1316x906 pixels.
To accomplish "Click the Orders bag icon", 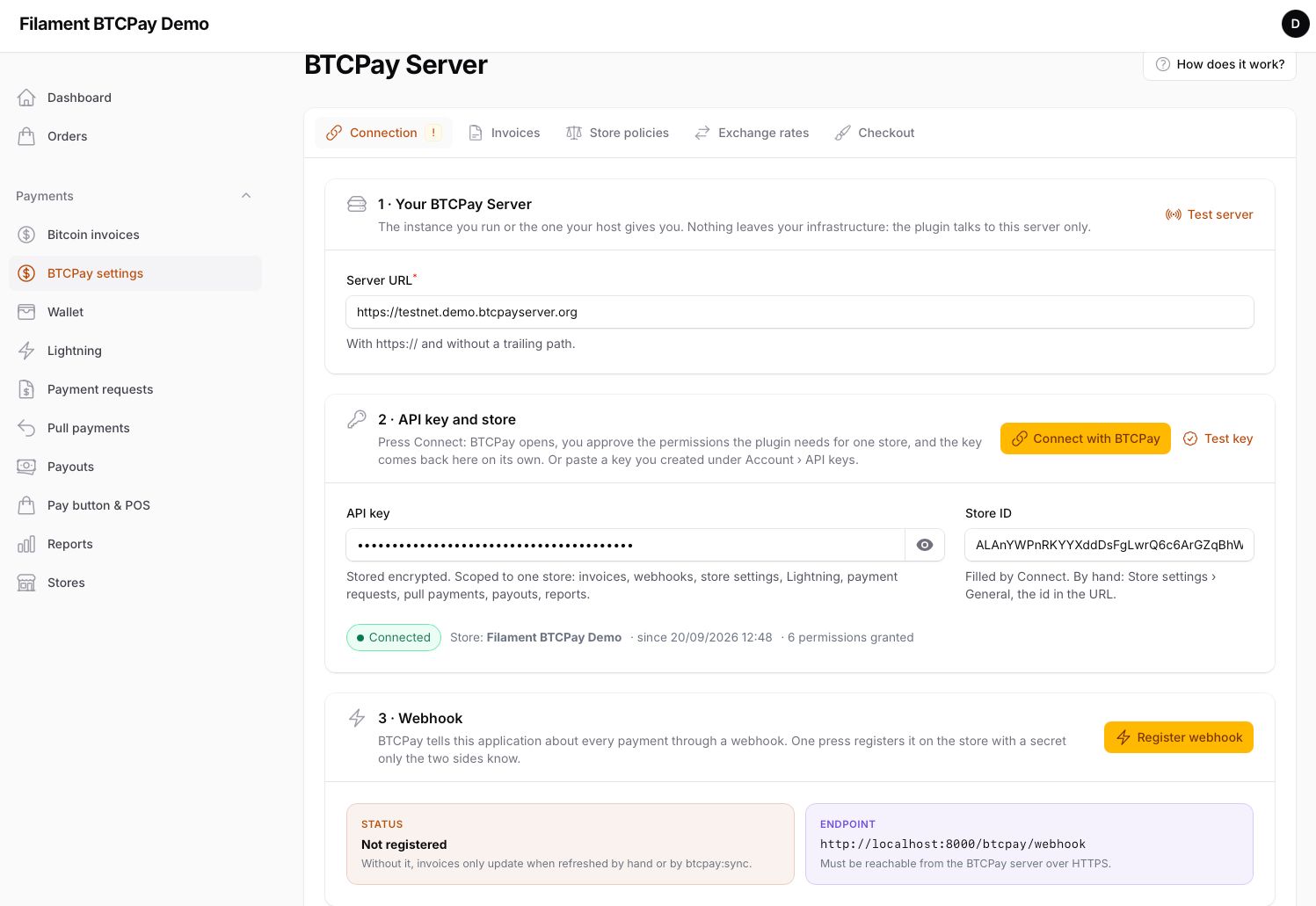I will 26,136.
